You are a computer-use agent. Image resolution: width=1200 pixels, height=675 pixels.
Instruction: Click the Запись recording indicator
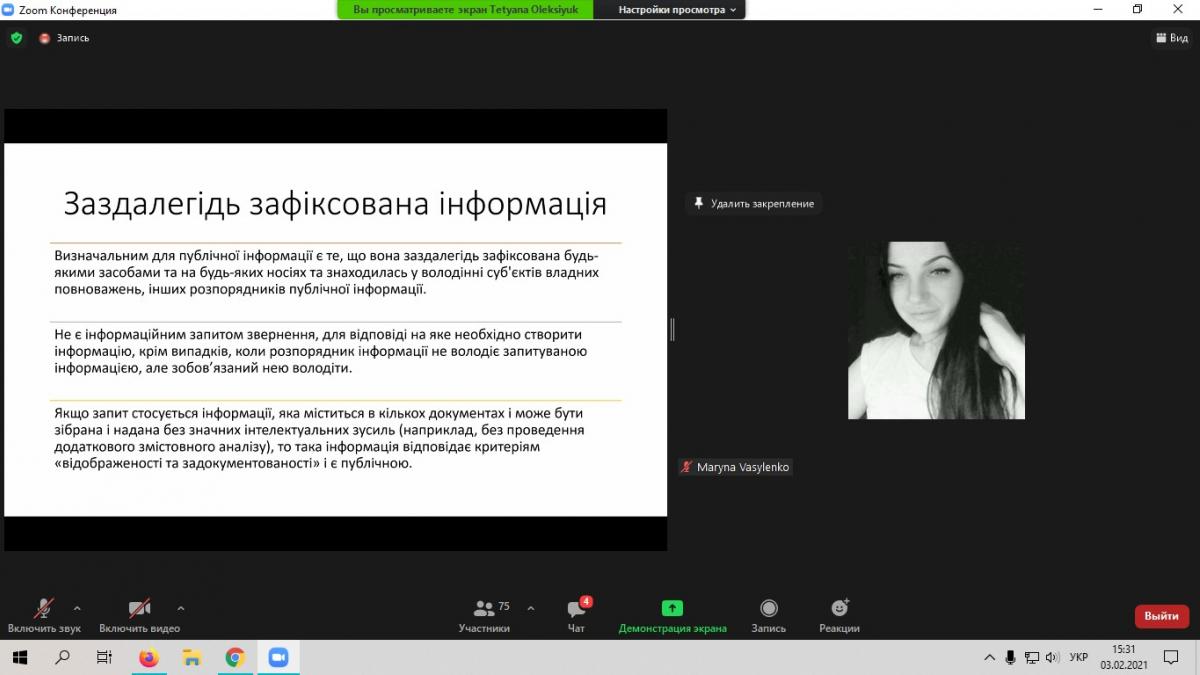[x=65, y=38]
